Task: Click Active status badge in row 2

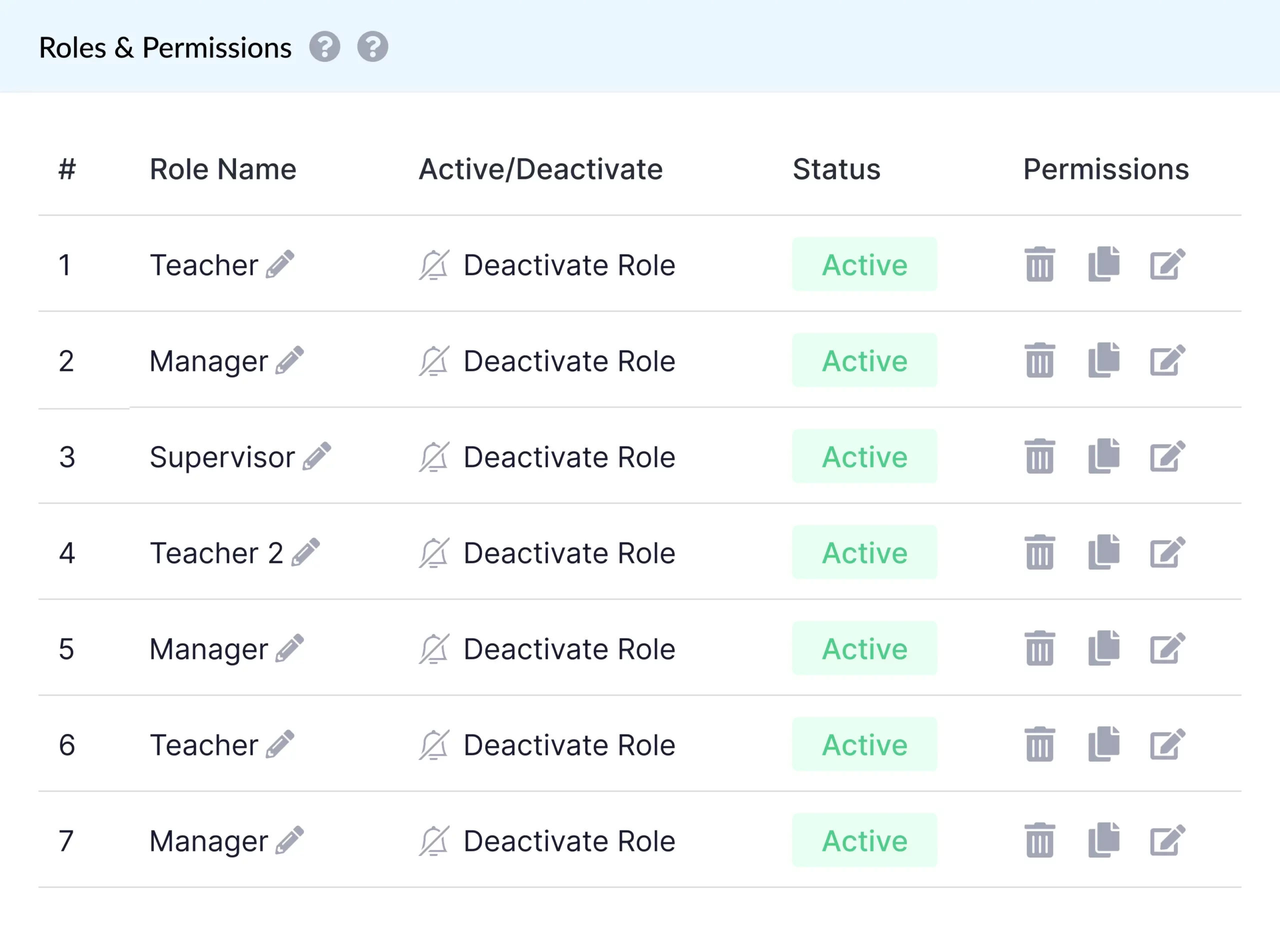Action: tap(864, 360)
